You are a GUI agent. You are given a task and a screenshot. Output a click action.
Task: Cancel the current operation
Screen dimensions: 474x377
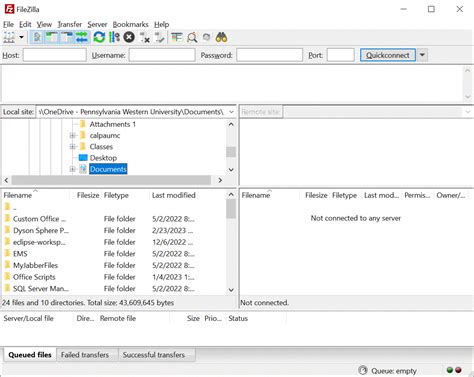[129, 37]
